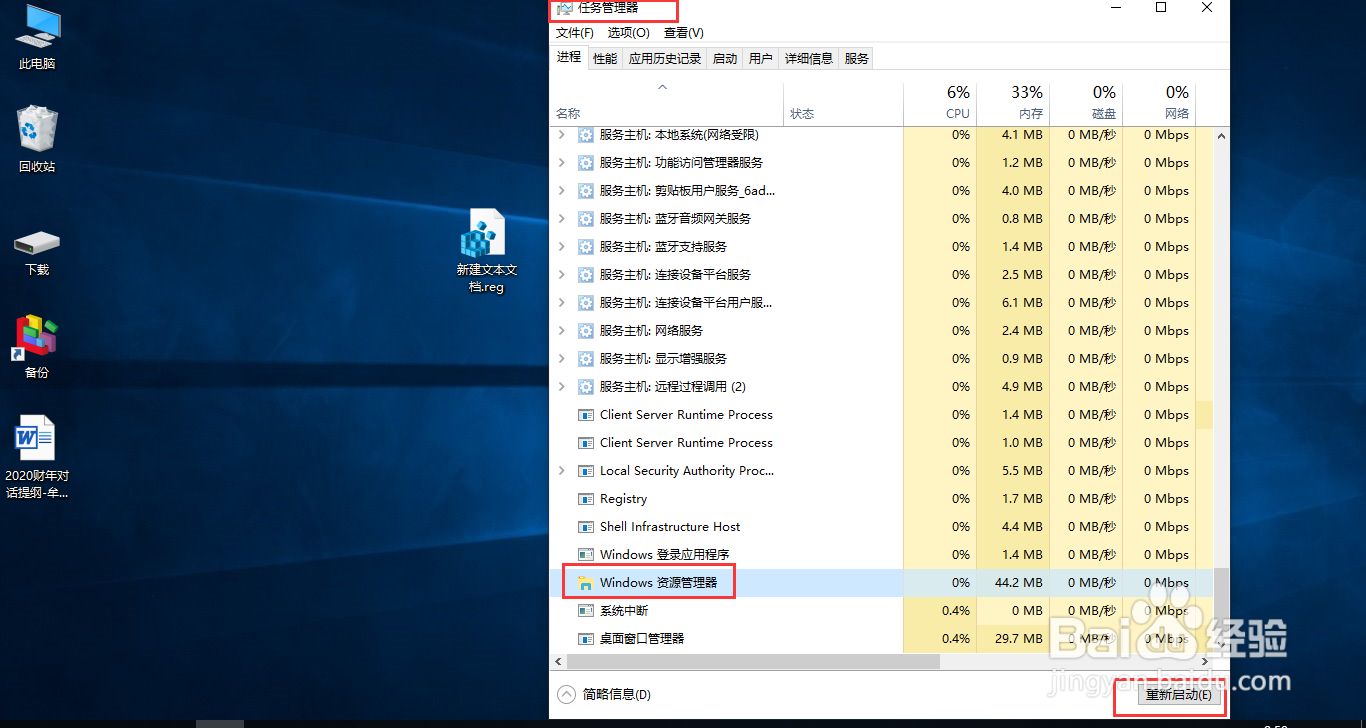This screenshot has width=1366, height=728.
Task: Click gear icon of 服务主机: 剪贴板用户服务
Action: (x=586, y=191)
